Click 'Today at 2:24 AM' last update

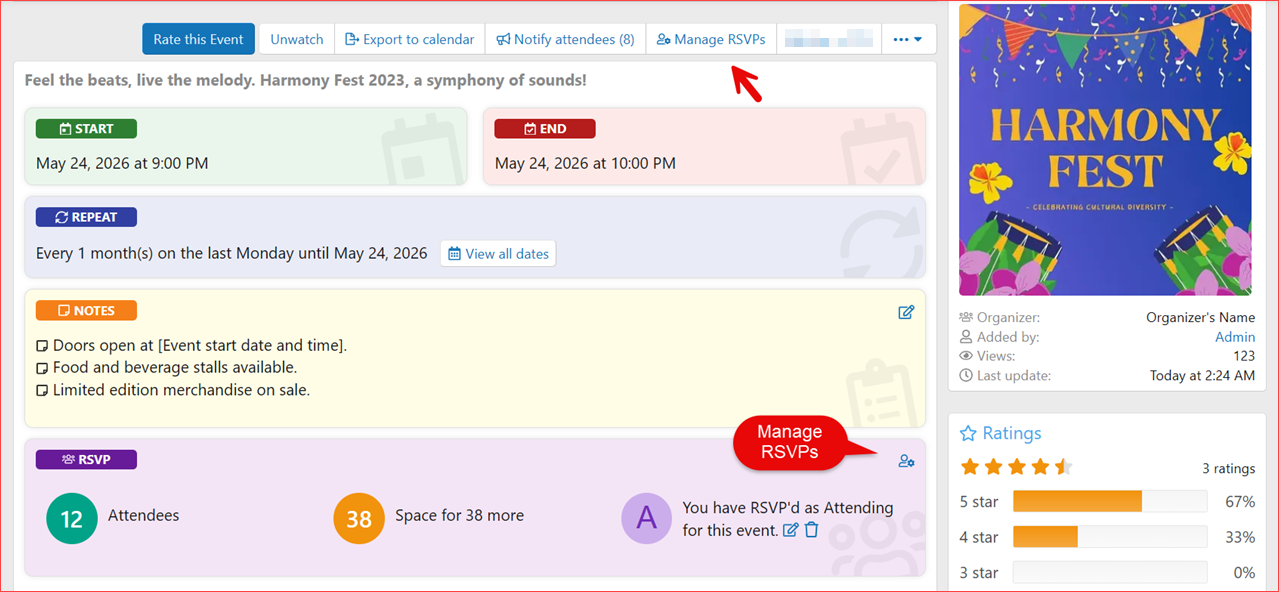[1202, 375]
